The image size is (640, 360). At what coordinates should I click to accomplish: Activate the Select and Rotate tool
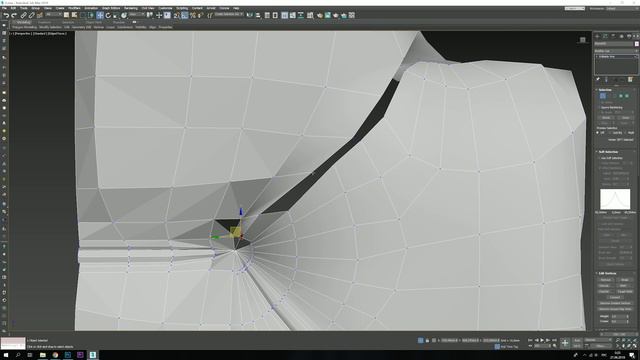coord(108,15)
